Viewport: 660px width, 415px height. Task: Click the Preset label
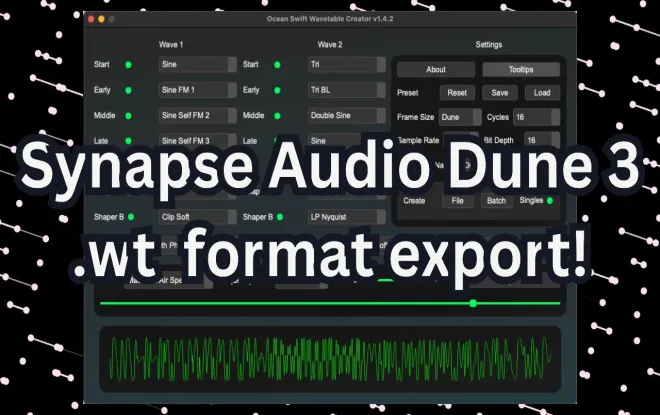pos(407,93)
